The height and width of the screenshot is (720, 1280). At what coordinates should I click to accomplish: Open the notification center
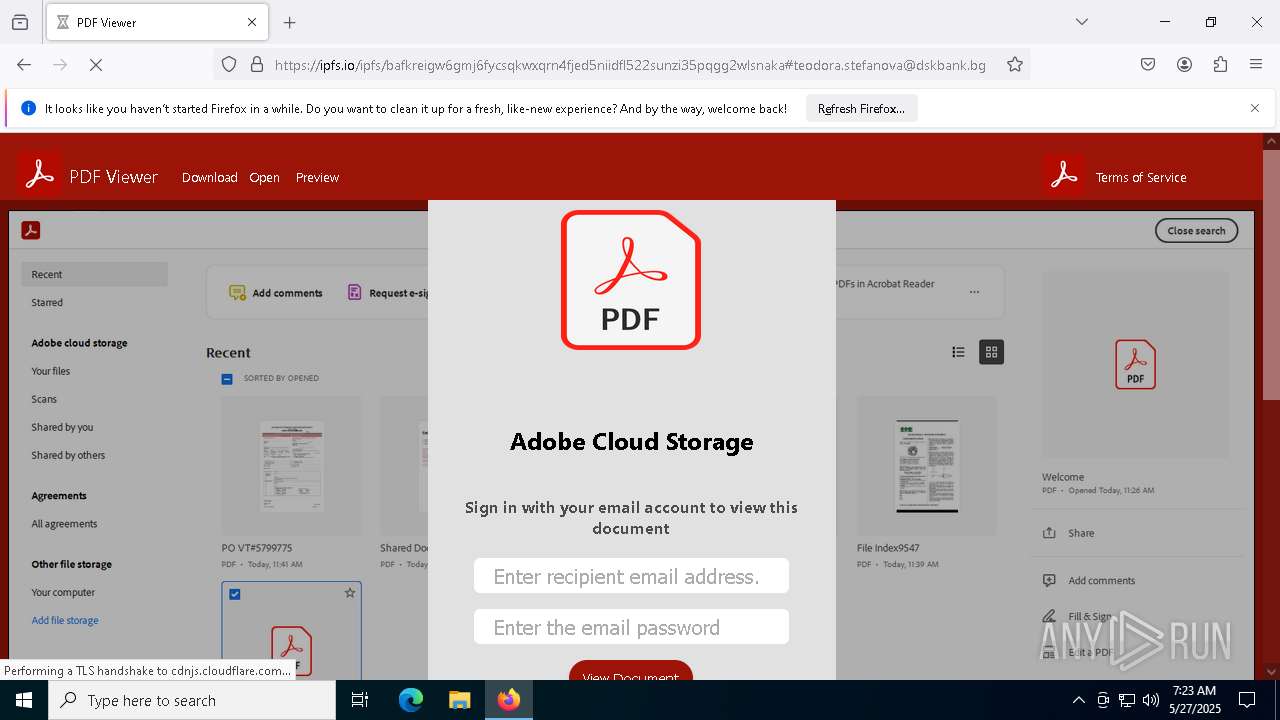pyautogui.click(x=1247, y=700)
